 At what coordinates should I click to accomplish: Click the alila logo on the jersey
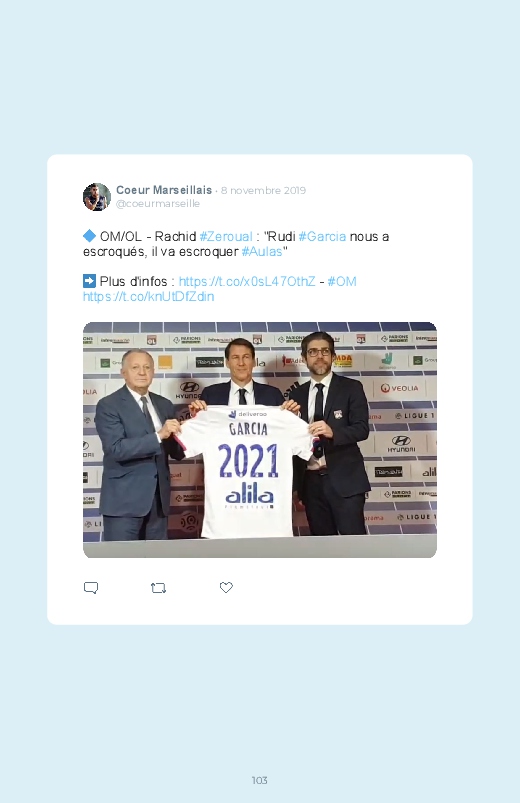point(249,496)
